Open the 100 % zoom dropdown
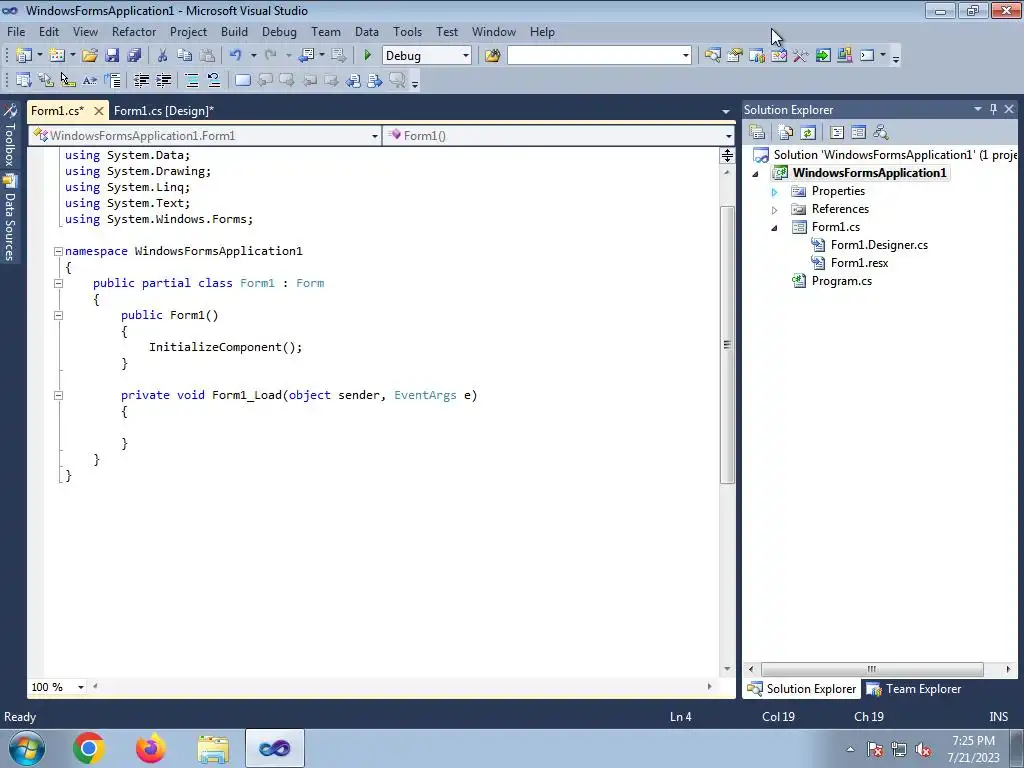1024x768 pixels. pos(81,687)
